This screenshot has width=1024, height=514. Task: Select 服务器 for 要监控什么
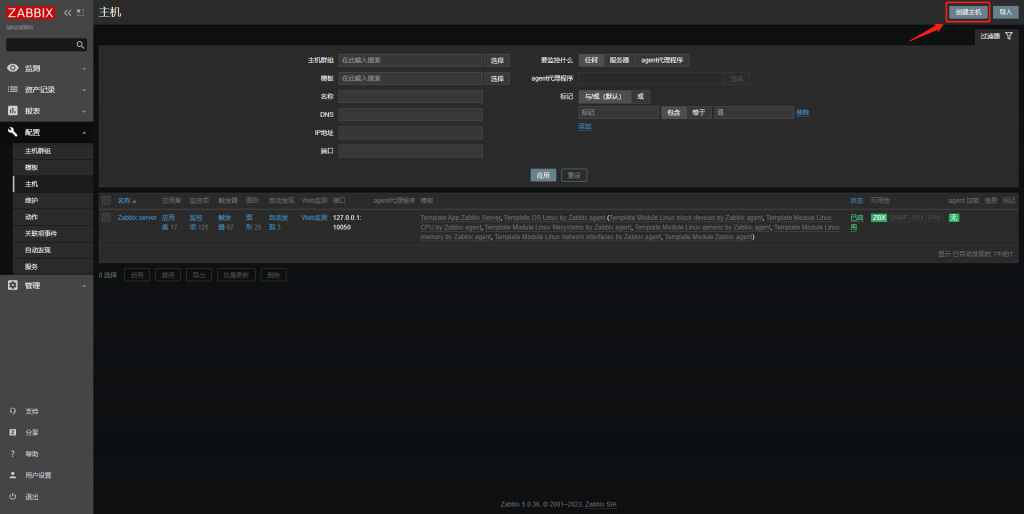pyautogui.click(x=619, y=60)
